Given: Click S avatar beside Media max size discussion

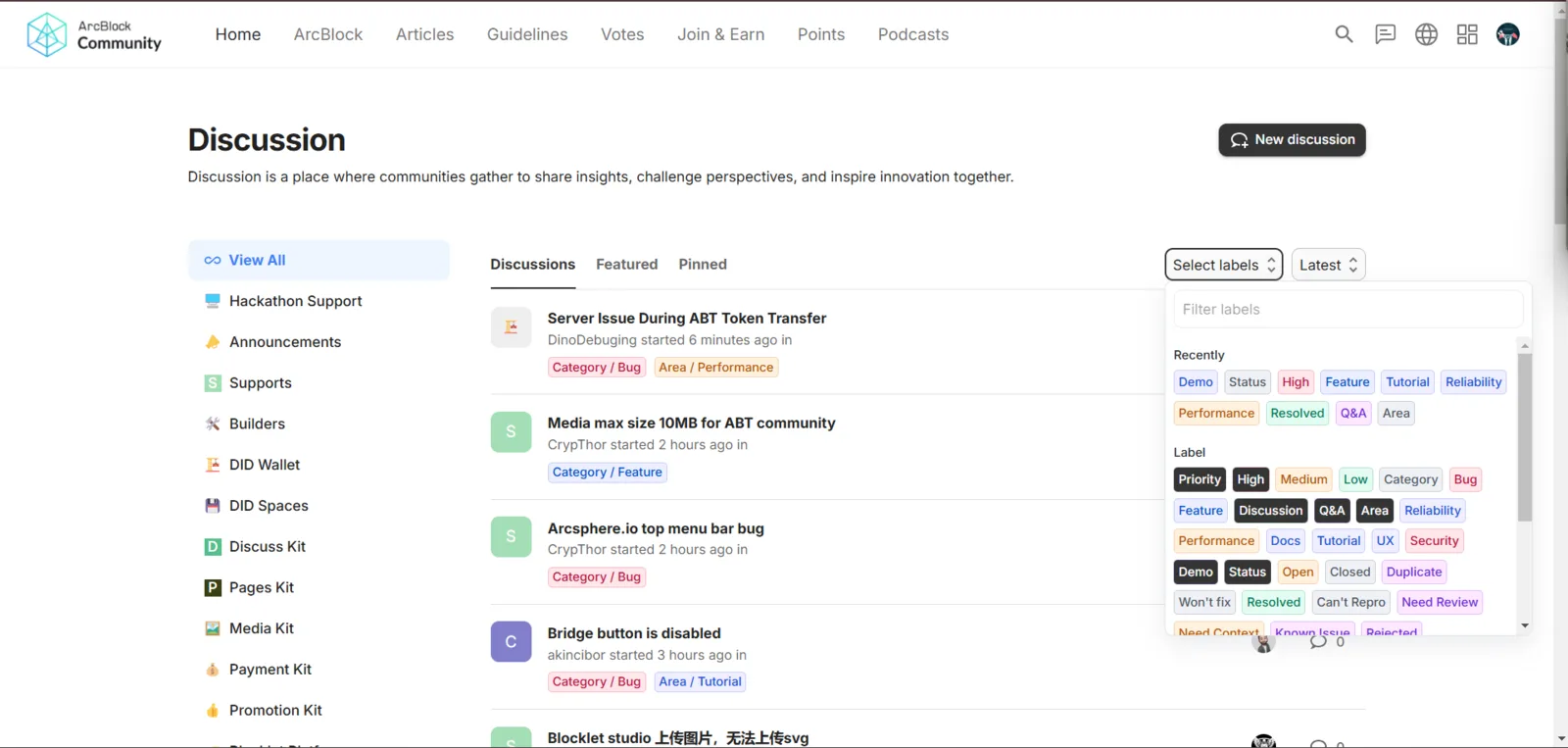Looking at the screenshot, I should pos(511,432).
